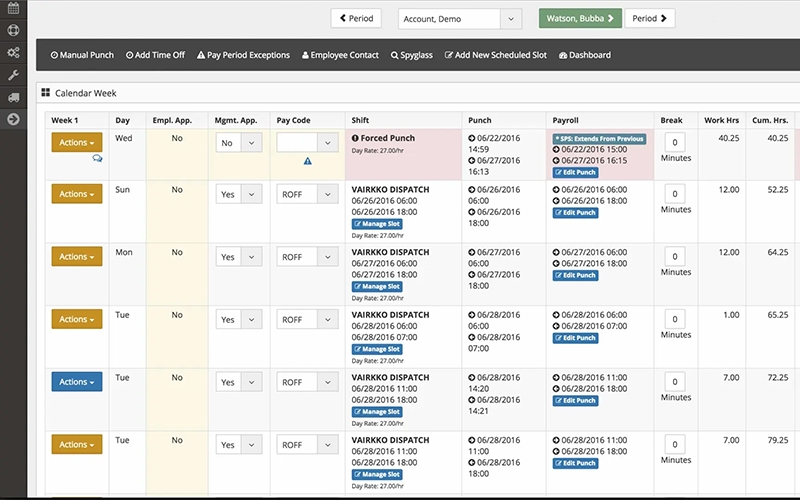The image size is (800, 500).
Task: Go to next employee Watson, Bubba
Action: pyautogui.click(x=580, y=18)
